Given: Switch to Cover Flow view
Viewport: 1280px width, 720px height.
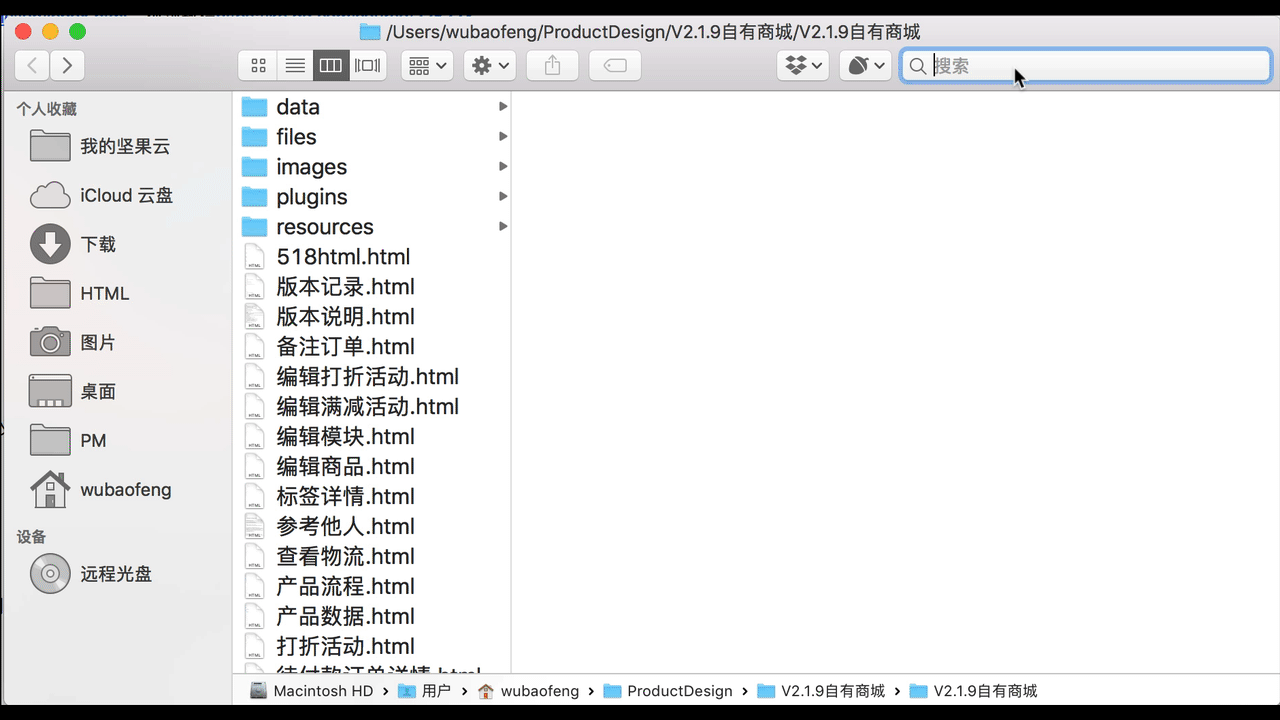Looking at the screenshot, I should (367, 66).
